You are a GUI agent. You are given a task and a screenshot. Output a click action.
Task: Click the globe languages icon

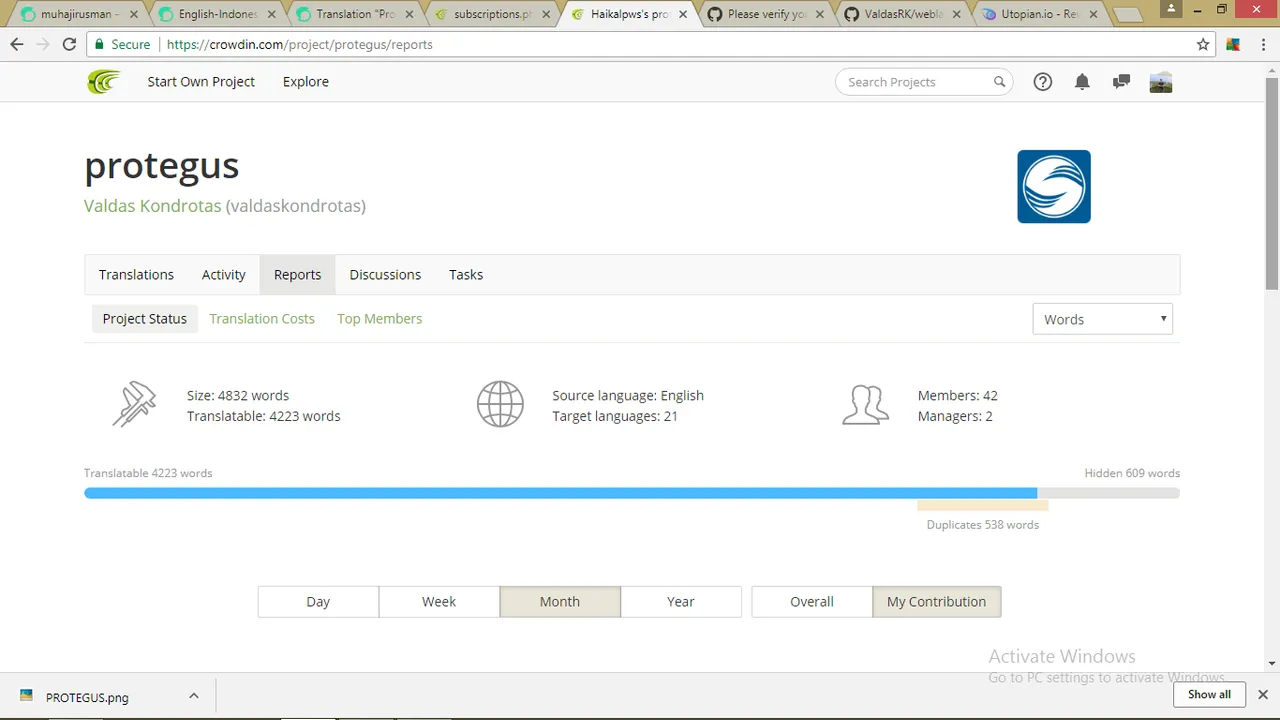click(500, 405)
